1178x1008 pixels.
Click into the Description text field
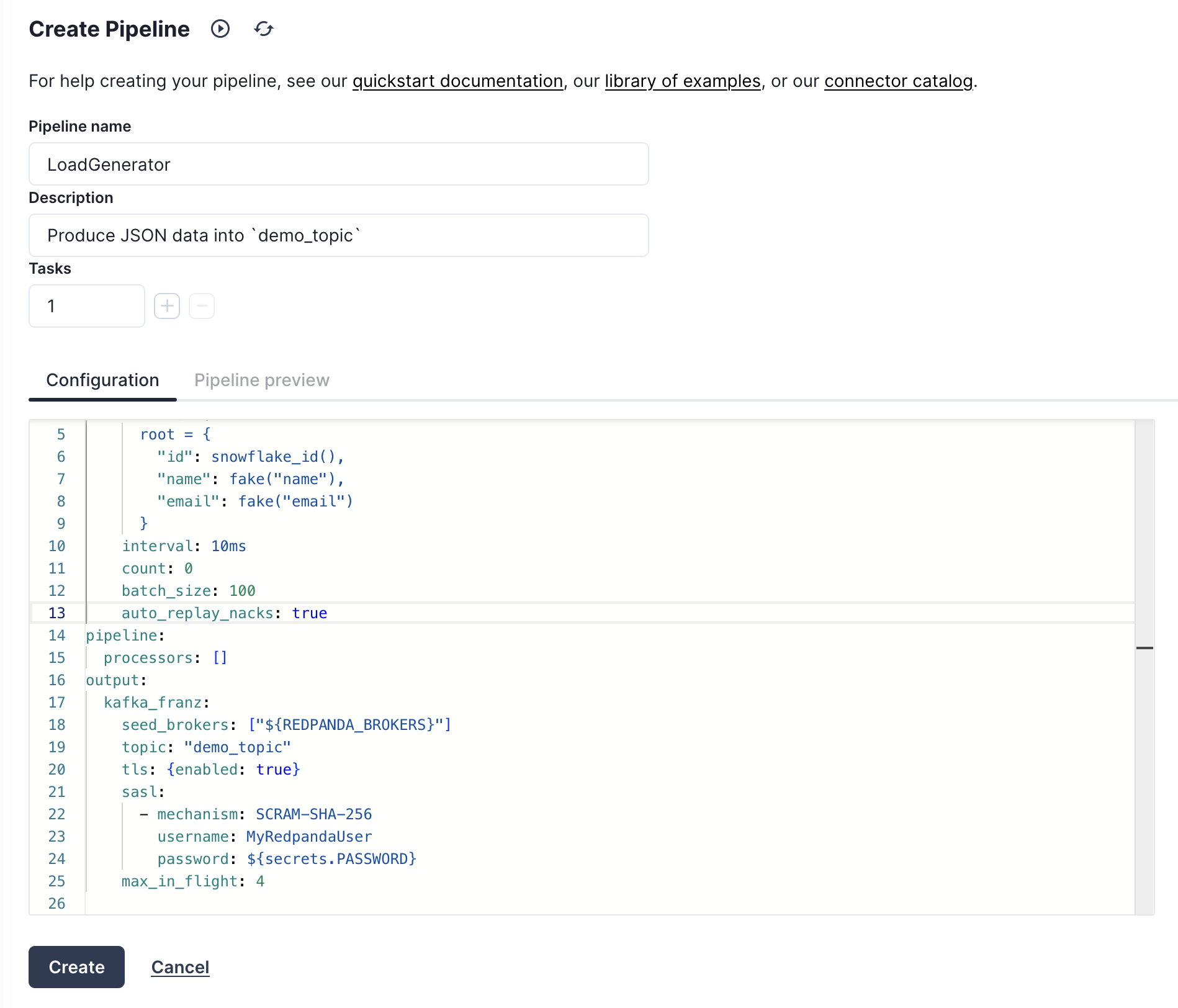coord(338,236)
